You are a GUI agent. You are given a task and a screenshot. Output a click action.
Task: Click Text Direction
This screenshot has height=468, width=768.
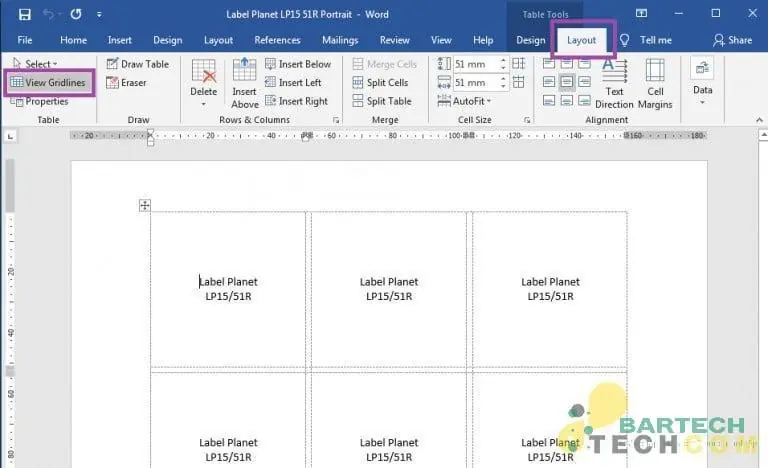[x=614, y=84]
